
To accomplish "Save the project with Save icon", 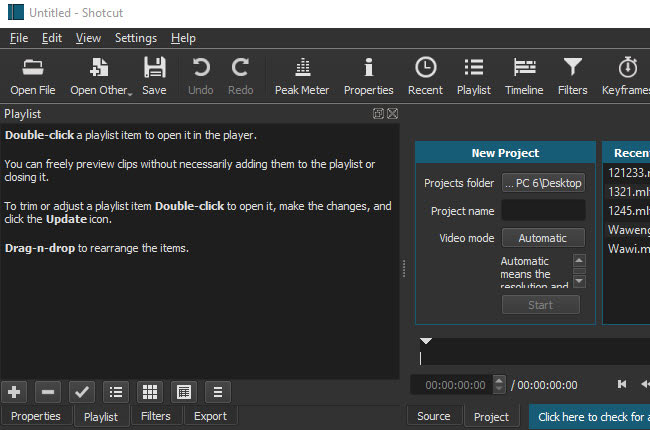I will tap(154, 77).
